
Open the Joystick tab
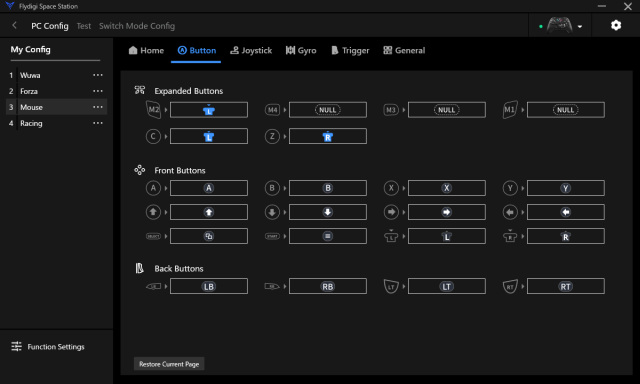pyautogui.click(x=251, y=50)
